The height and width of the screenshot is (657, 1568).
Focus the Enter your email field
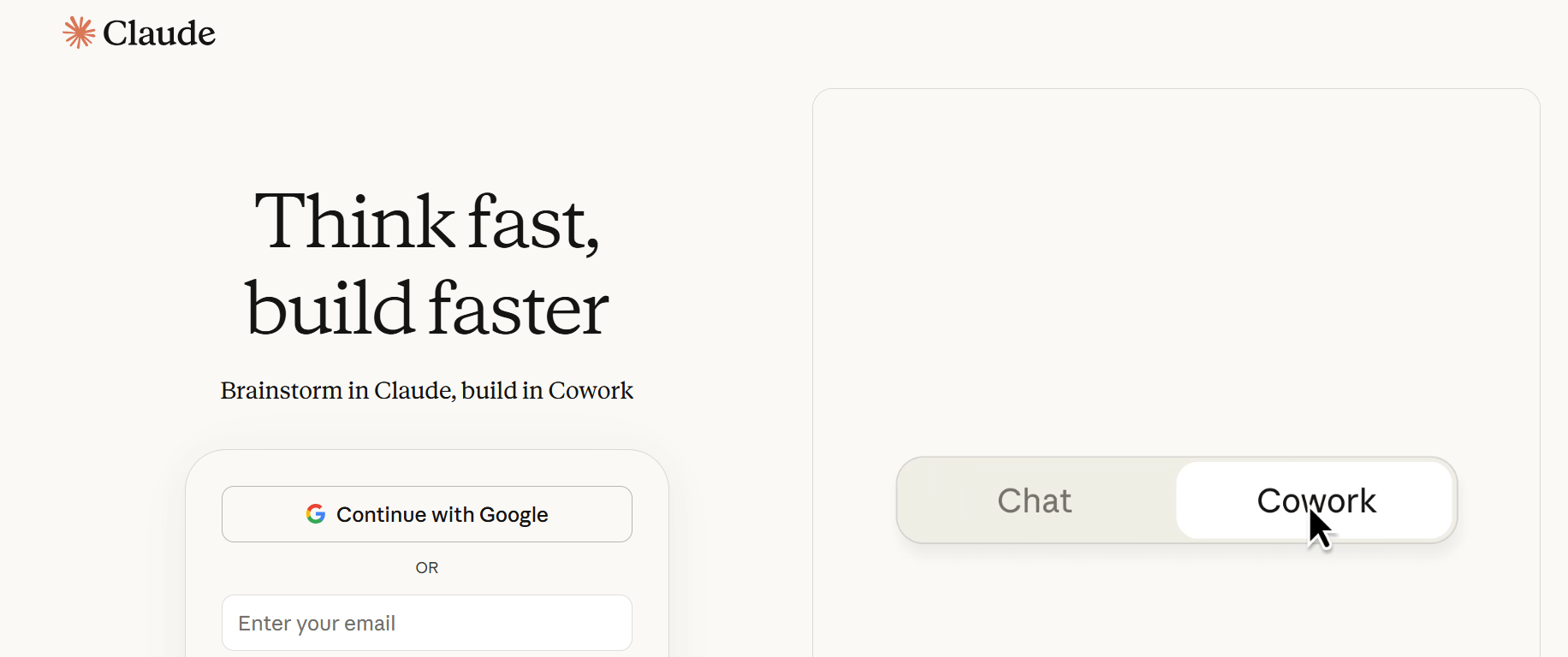(x=427, y=623)
